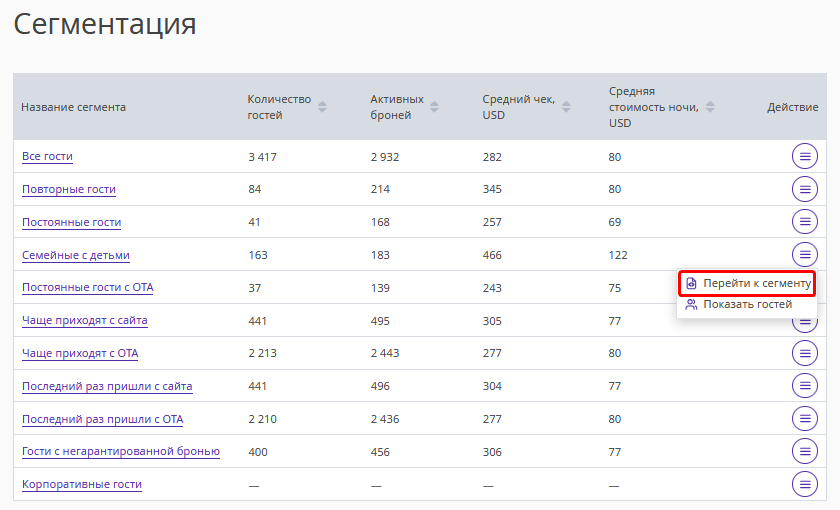Screen dimensions: 840x510
Task: Open action menu for Чаще приходят с OTA
Action: pyautogui.click(x=805, y=353)
